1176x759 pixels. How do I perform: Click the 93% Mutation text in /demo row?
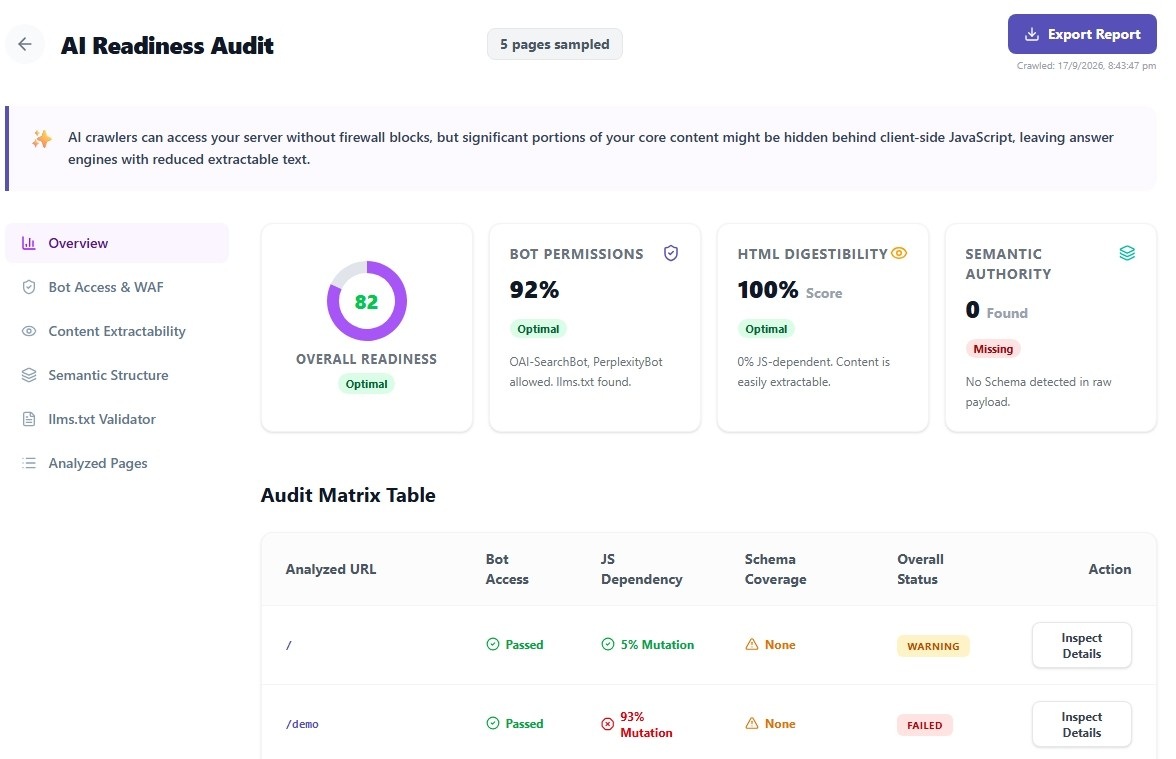(646, 724)
